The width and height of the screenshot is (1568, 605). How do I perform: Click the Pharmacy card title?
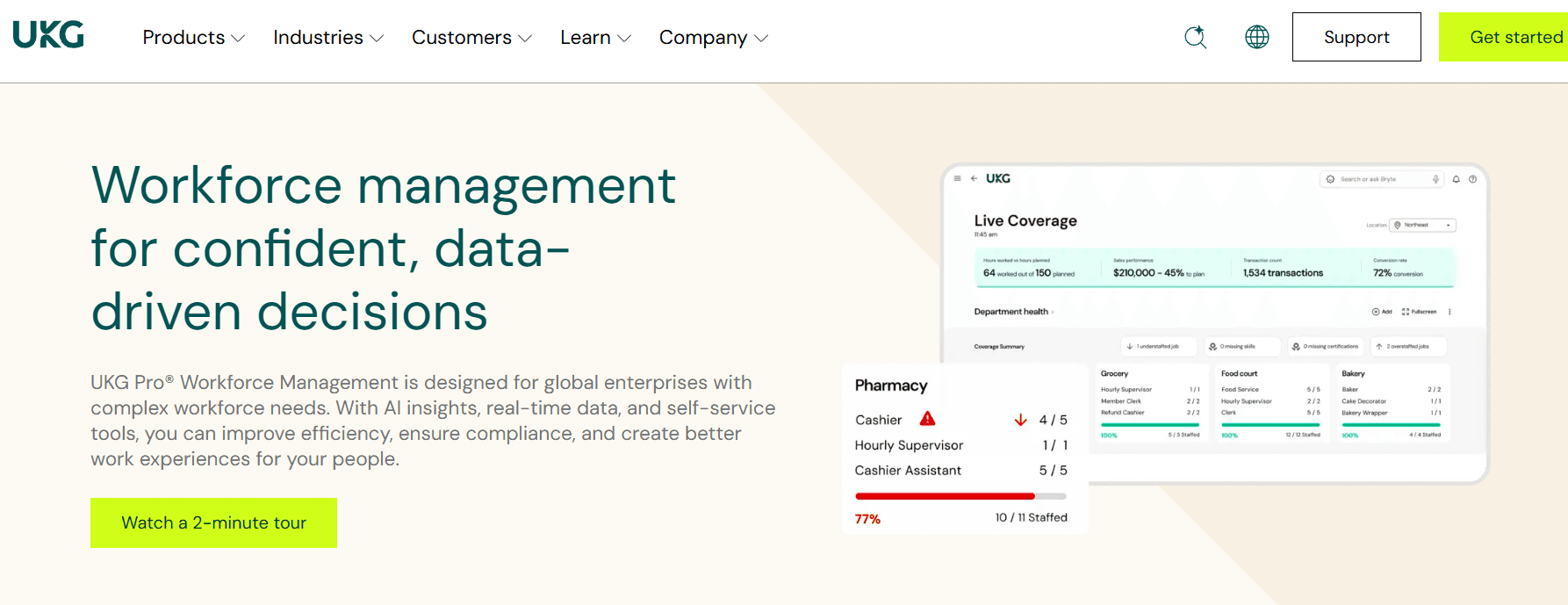(x=891, y=385)
